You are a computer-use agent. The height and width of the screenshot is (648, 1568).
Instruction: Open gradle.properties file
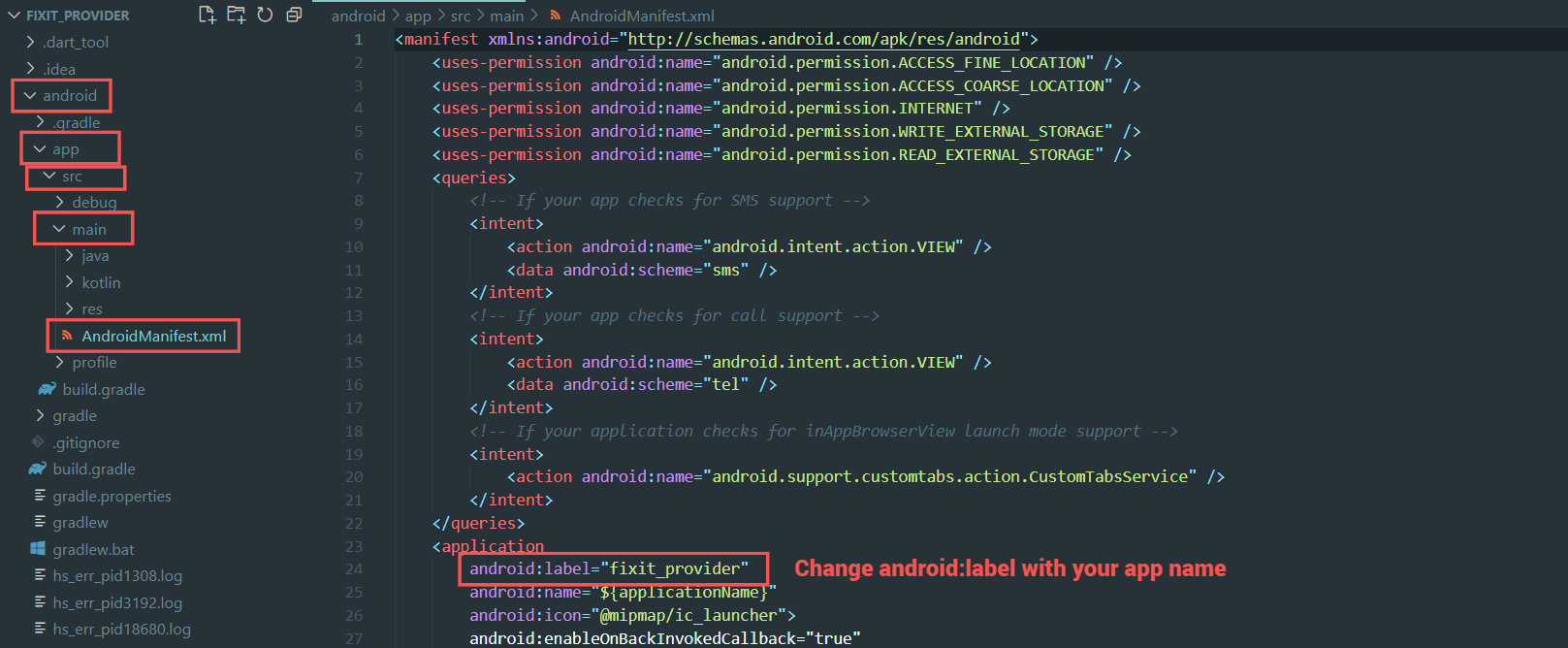[112, 496]
